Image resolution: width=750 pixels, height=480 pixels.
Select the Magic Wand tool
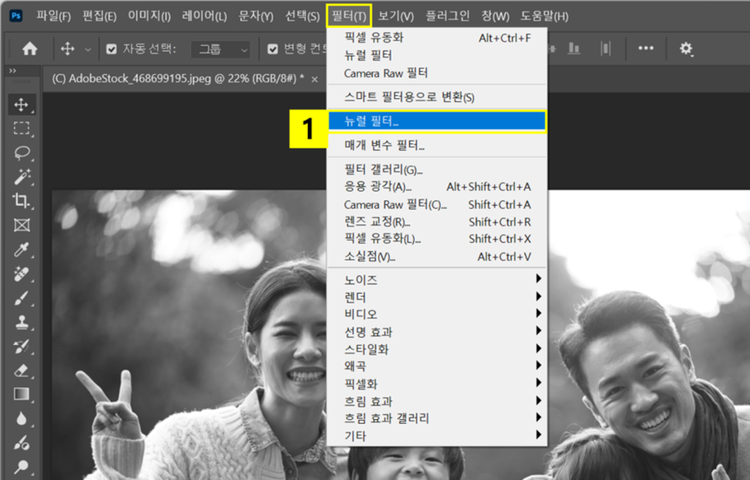point(22,176)
